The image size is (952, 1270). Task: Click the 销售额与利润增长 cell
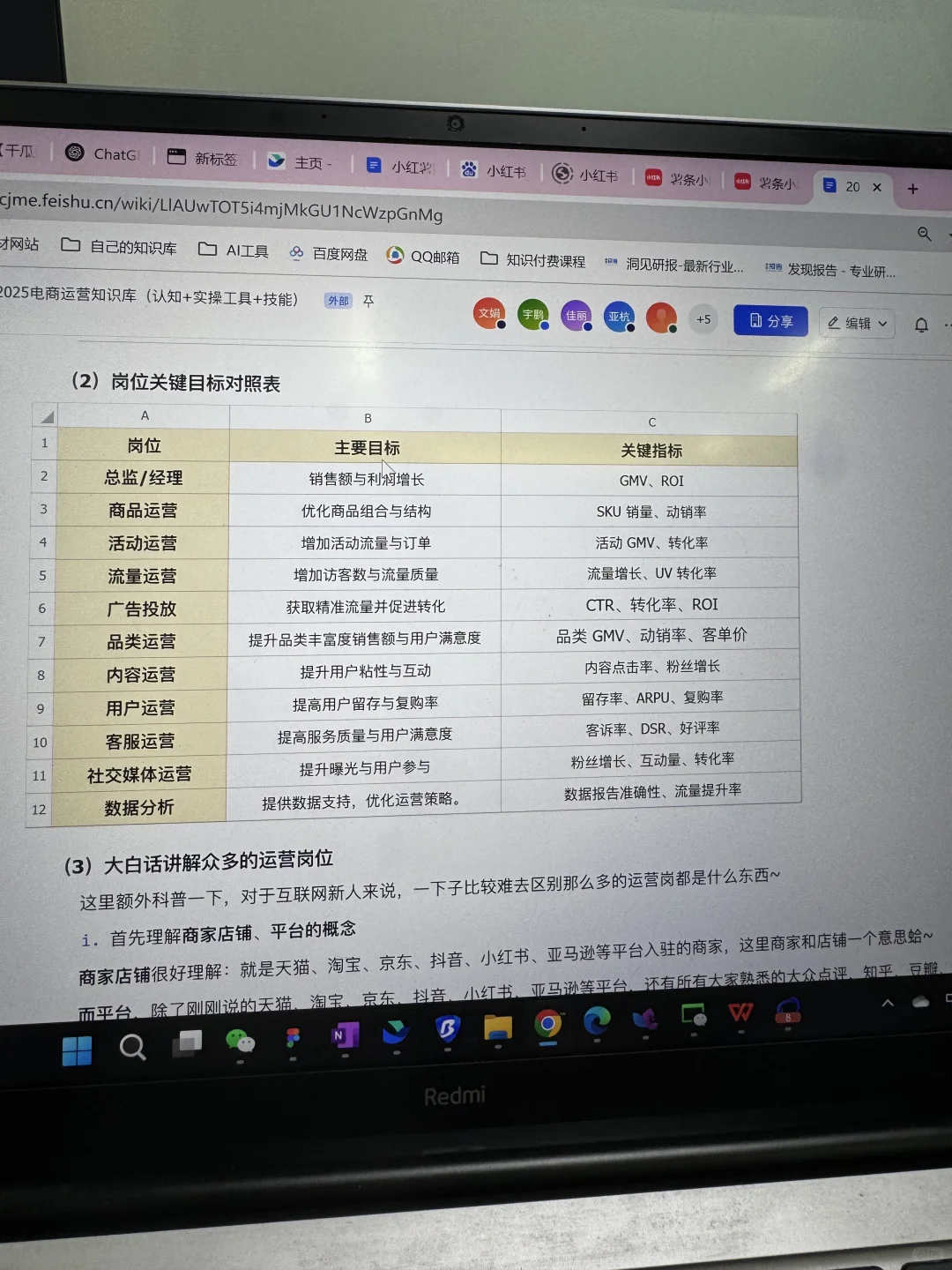(367, 480)
